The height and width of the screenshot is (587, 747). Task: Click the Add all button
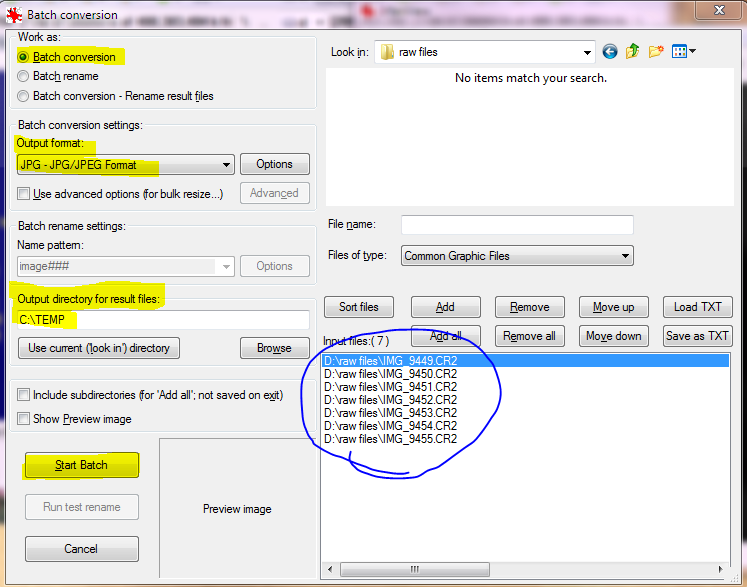pos(446,336)
